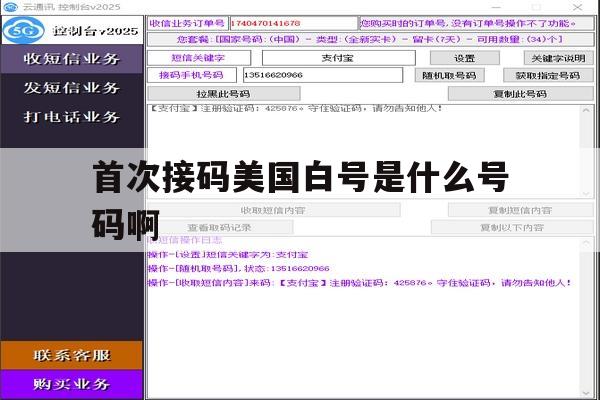The height and width of the screenshot is (400, 600).
Task: Click log panel scrollbar up arrow
Action: pos(586,243)
